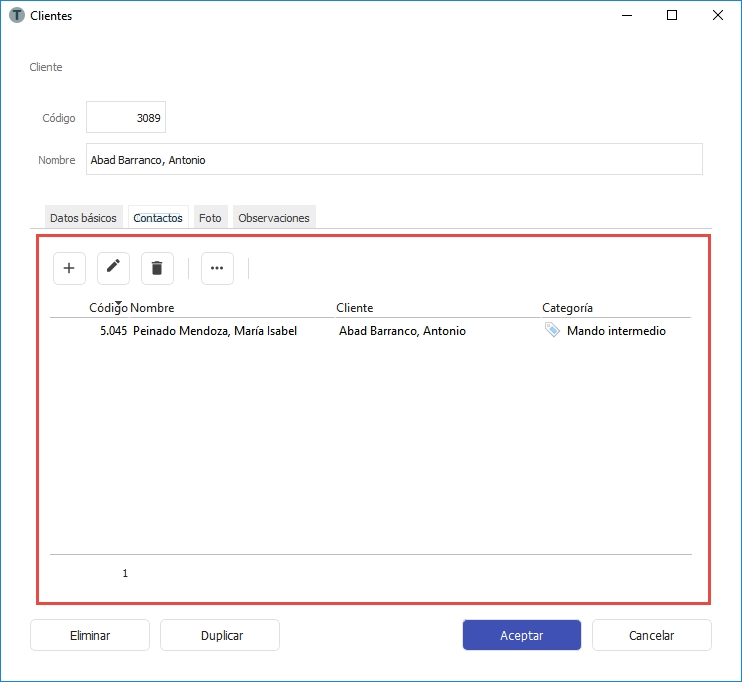The height and width of the screenshot is (682, 742).
Task: Switch to the Datos básicos tab
Action: tap(84, 217)
